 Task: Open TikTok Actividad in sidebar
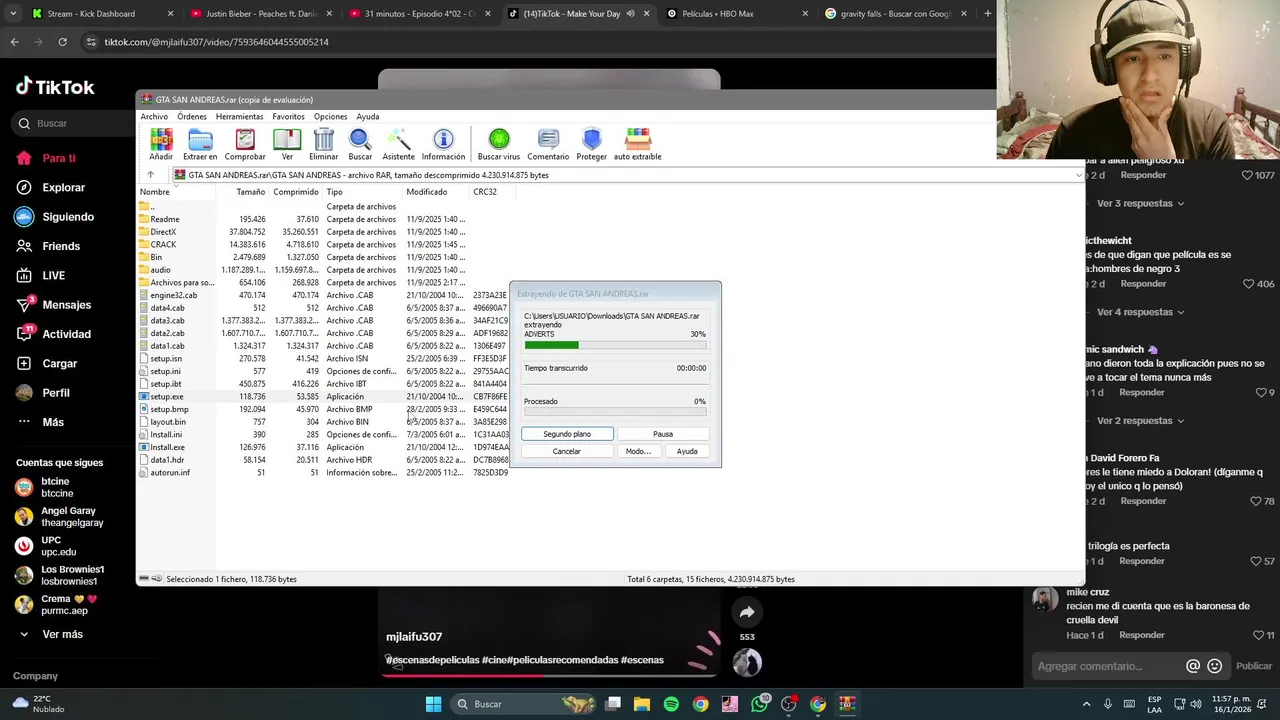[53, 334]
